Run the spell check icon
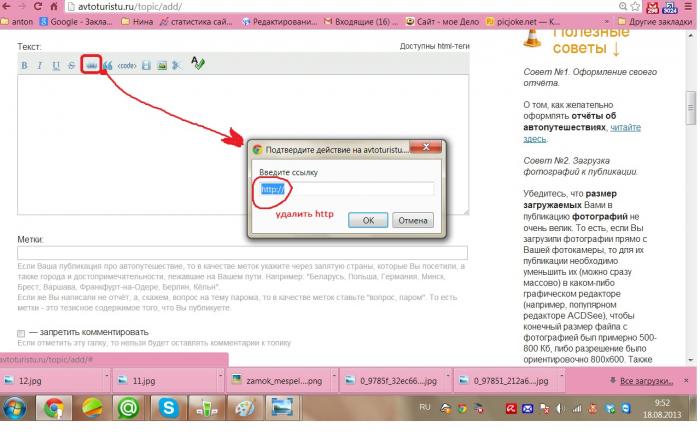 [198, 65]
